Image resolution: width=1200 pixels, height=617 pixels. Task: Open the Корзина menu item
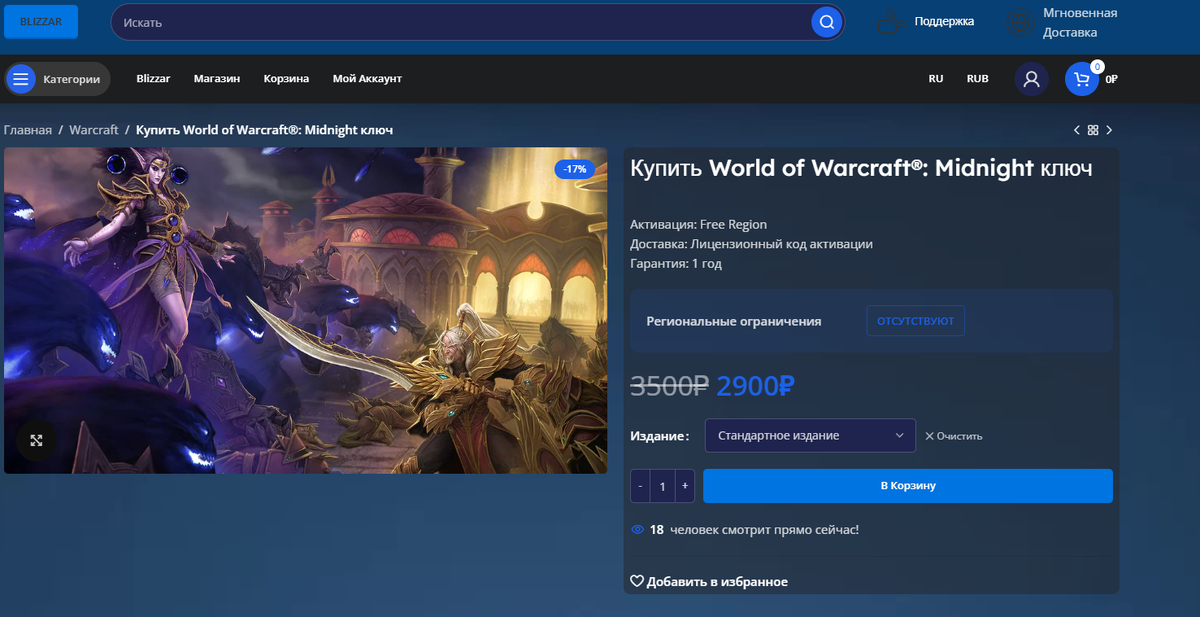coord(286,78)
